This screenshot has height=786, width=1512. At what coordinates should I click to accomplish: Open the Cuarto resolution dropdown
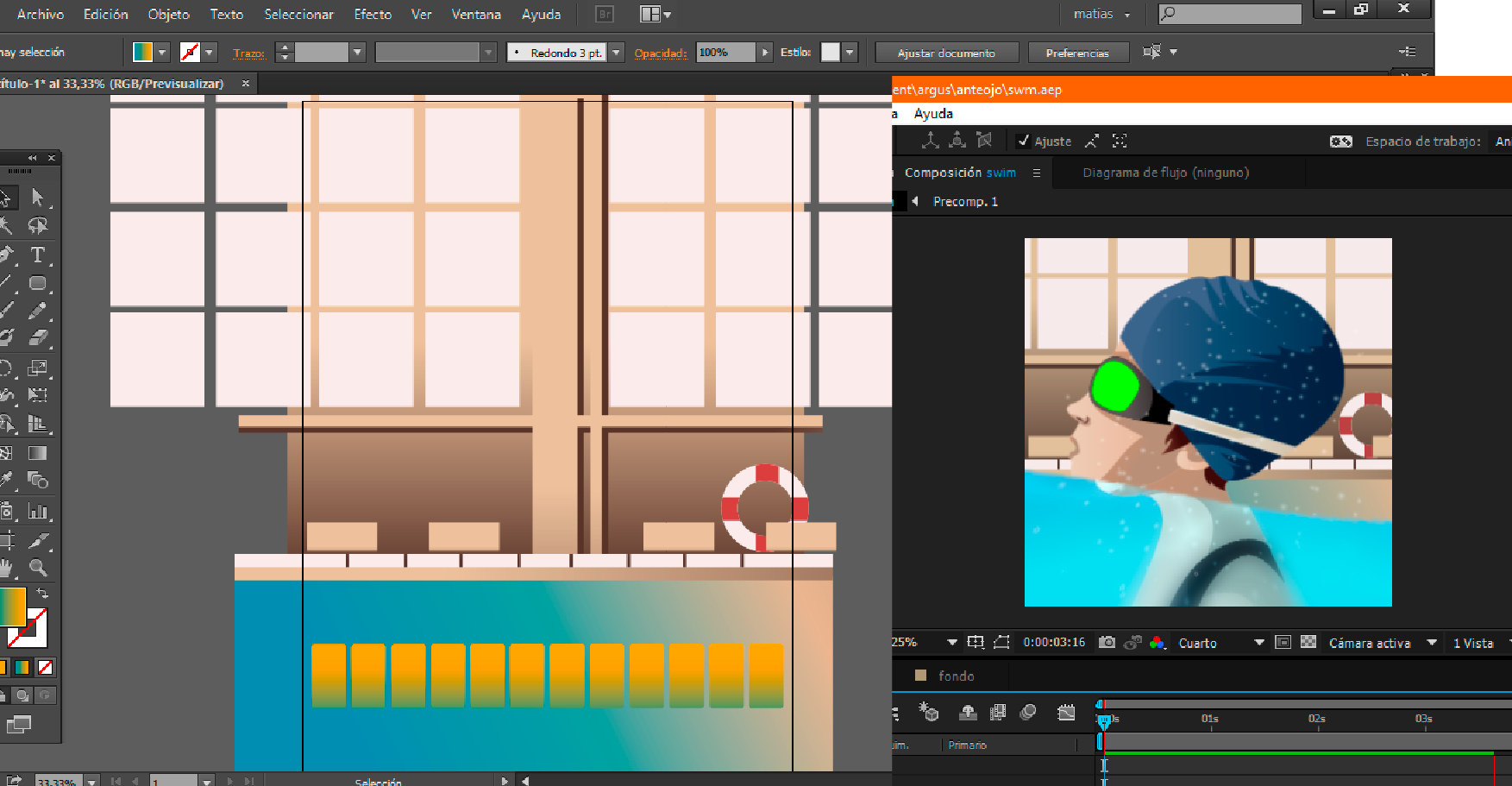click(x=1220, y=643)
